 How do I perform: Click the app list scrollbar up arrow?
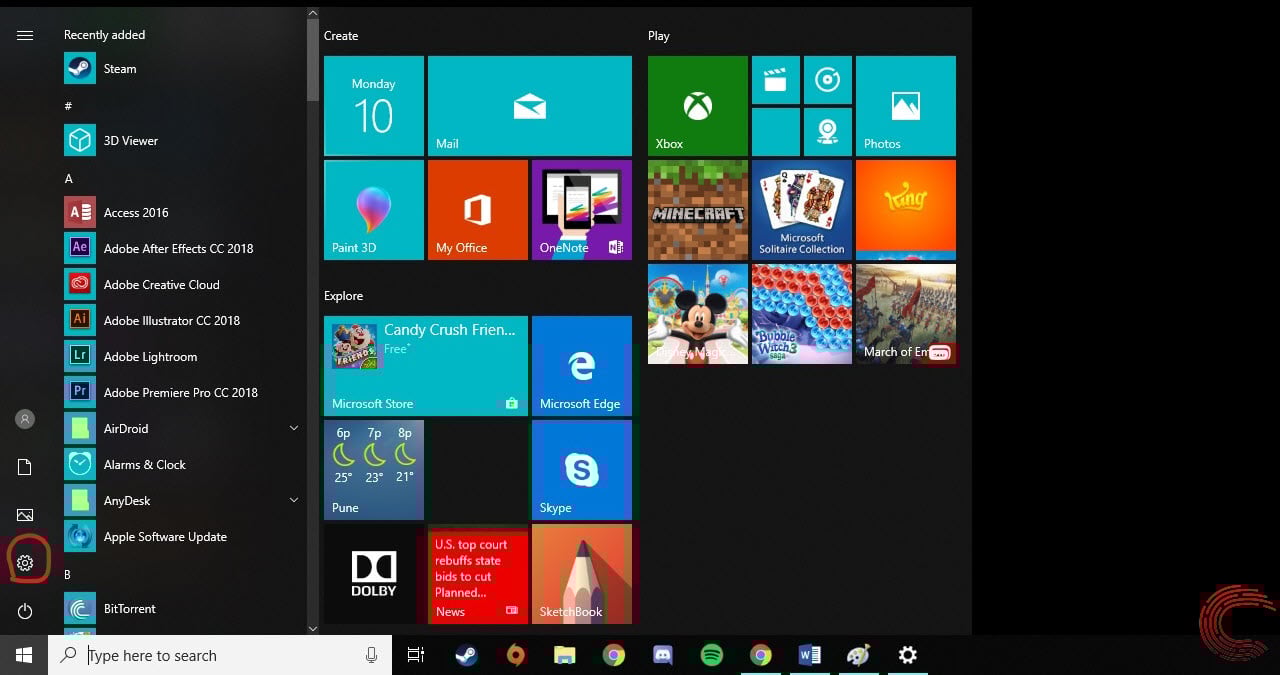click(313, 15)
